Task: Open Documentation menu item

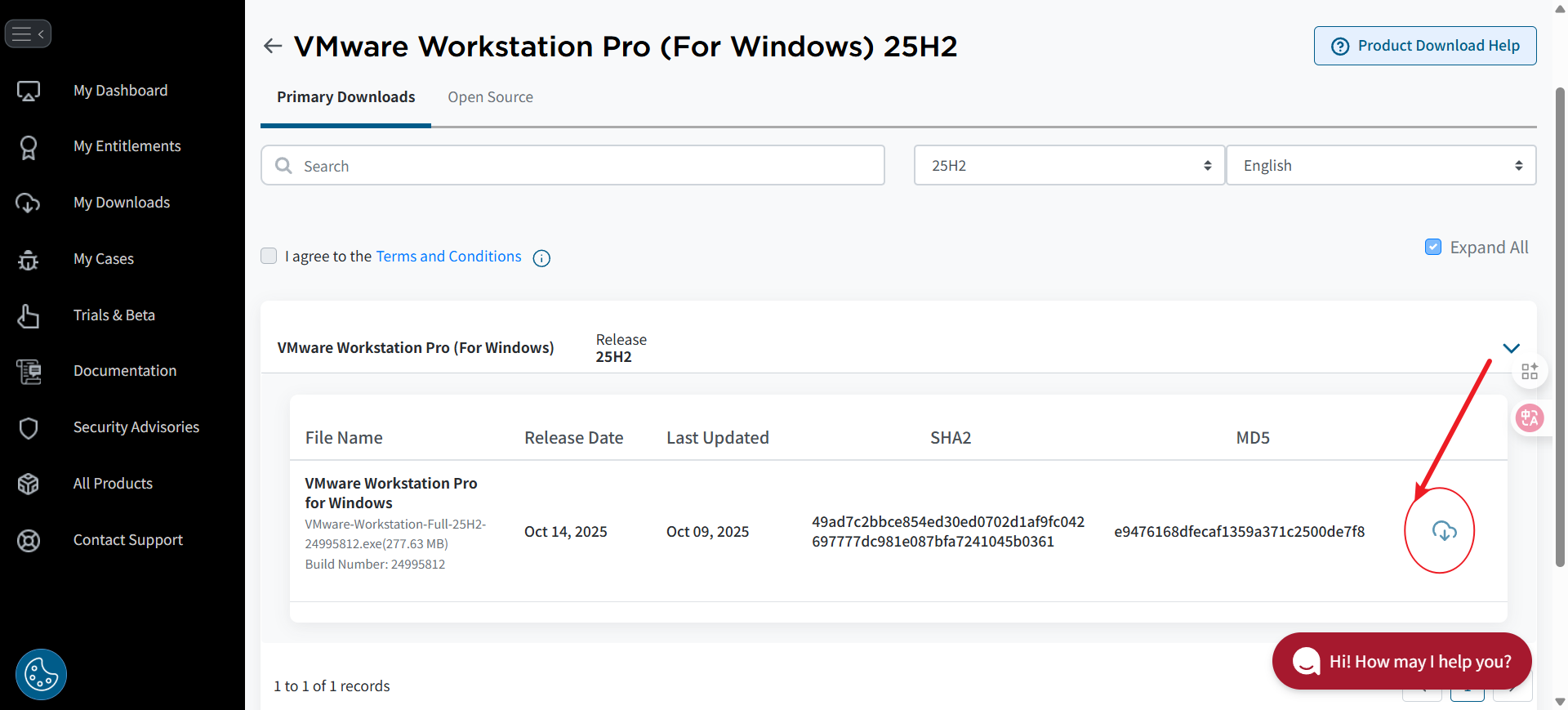Action: pos(125,371)
